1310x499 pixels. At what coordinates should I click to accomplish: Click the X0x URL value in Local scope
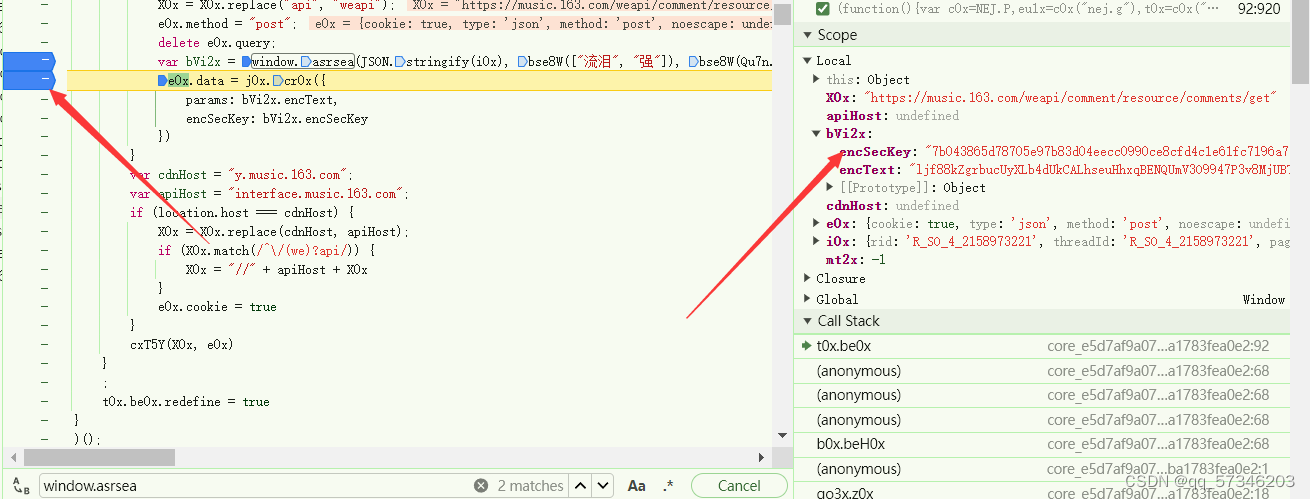[1071, 97]
